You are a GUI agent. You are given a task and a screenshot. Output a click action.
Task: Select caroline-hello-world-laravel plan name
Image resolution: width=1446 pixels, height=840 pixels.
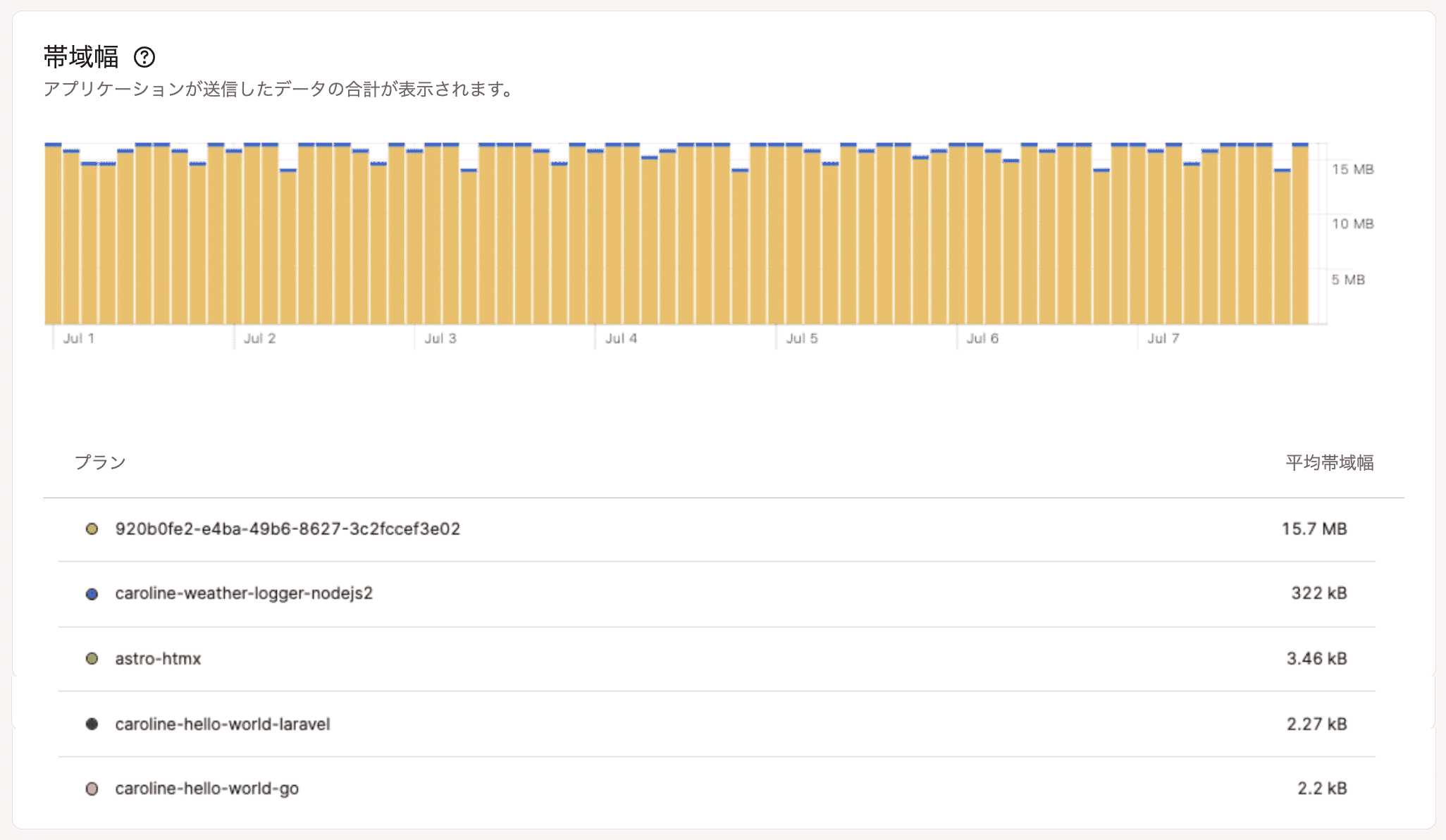point(223,724)
